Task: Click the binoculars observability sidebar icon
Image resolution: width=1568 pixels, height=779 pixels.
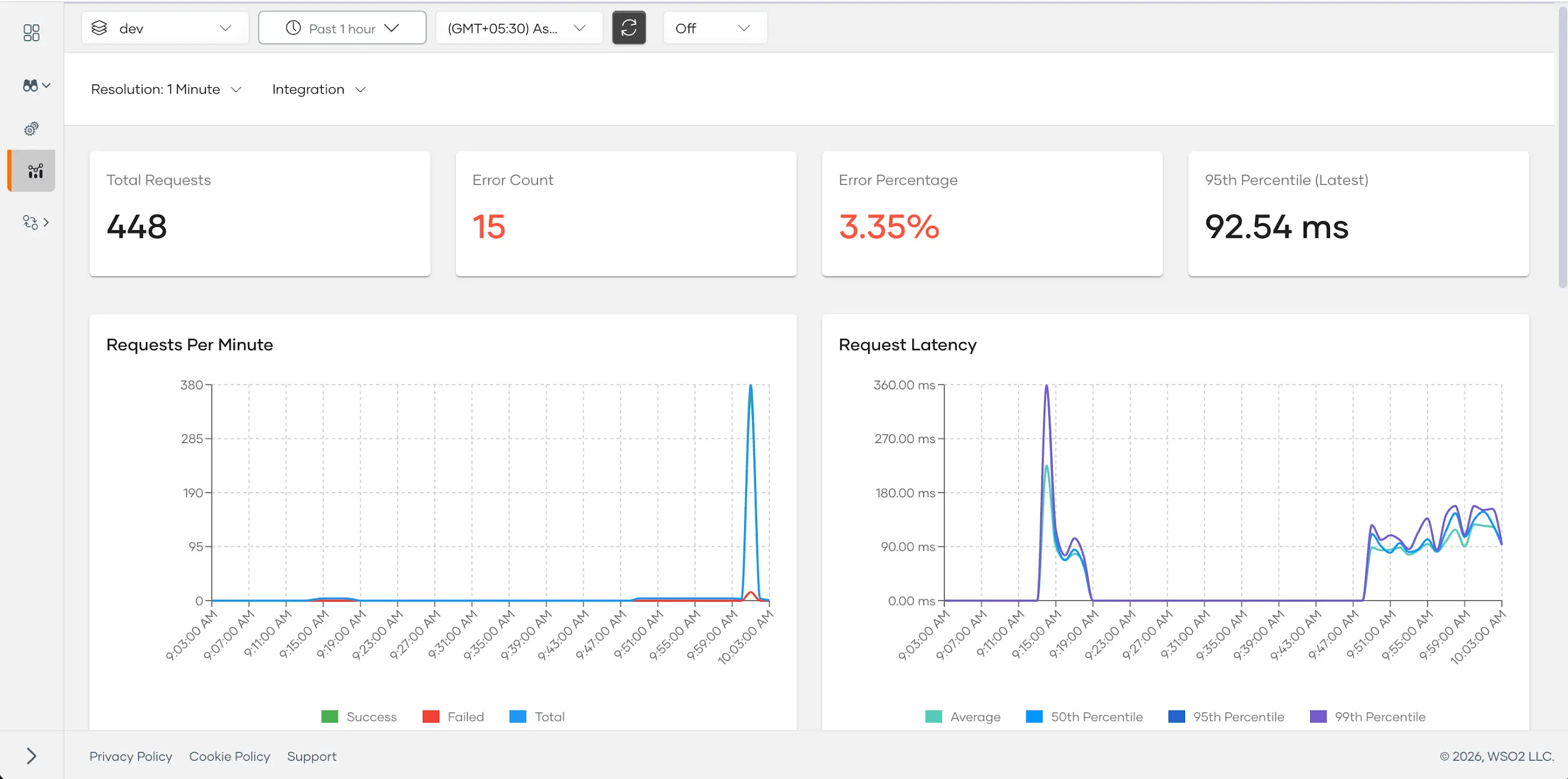Action: [31, 86]
